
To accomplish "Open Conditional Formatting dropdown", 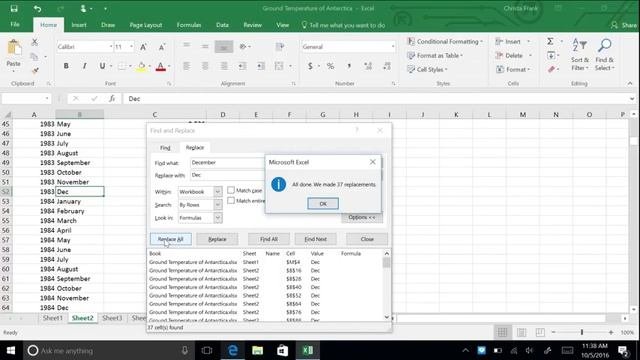I will [445, 42].
